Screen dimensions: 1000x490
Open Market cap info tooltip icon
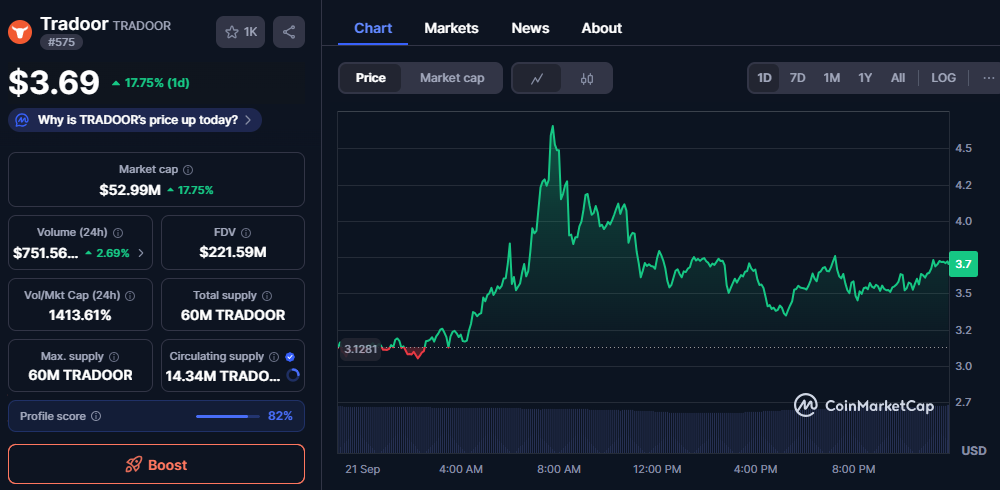click(x=188, y=170)
